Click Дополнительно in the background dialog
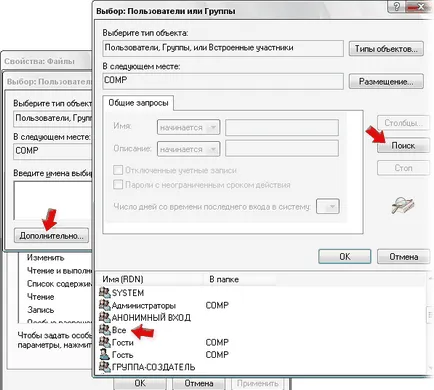 coord(51,235)
